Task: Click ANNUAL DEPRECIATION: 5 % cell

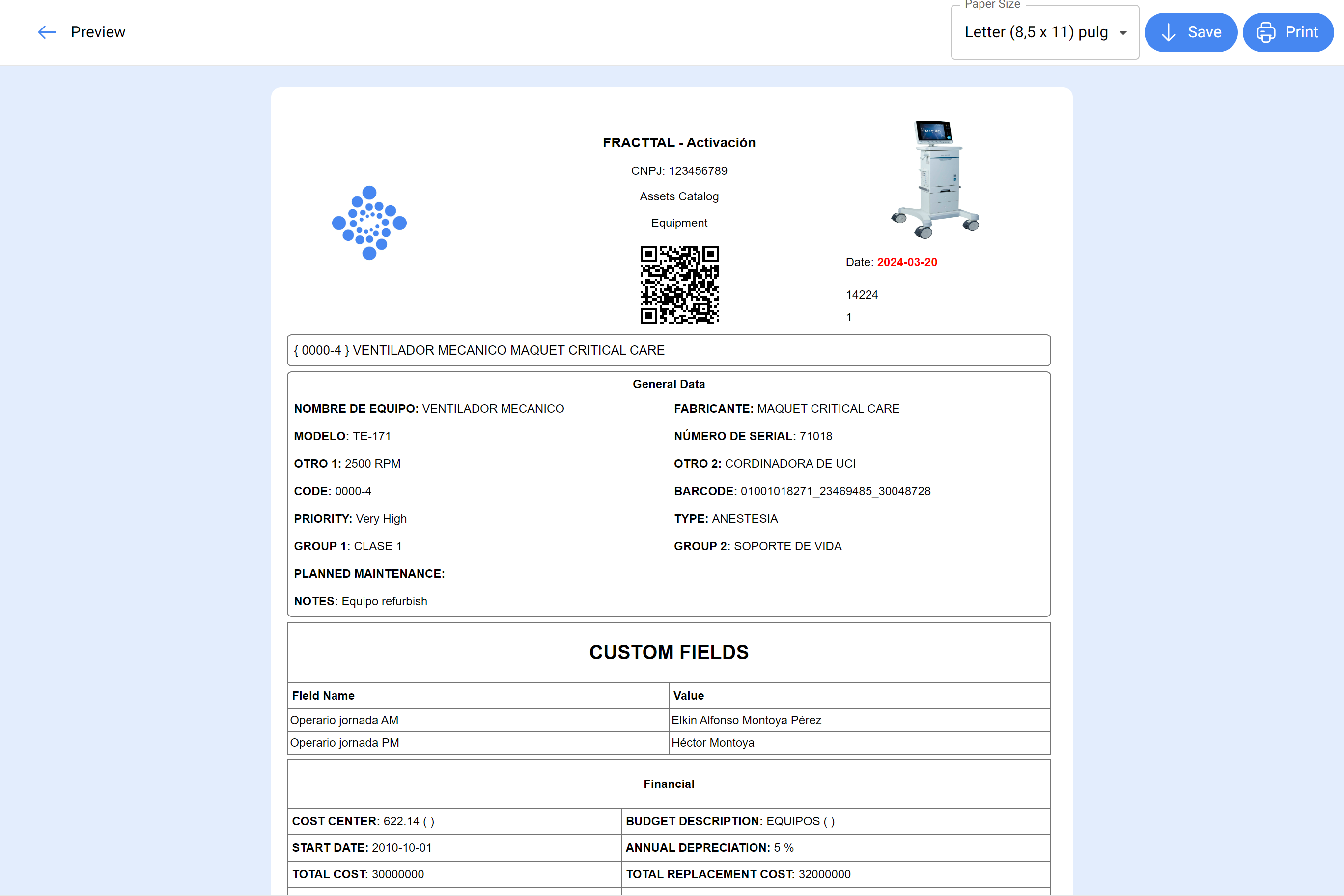Action: tap(836, 848)
